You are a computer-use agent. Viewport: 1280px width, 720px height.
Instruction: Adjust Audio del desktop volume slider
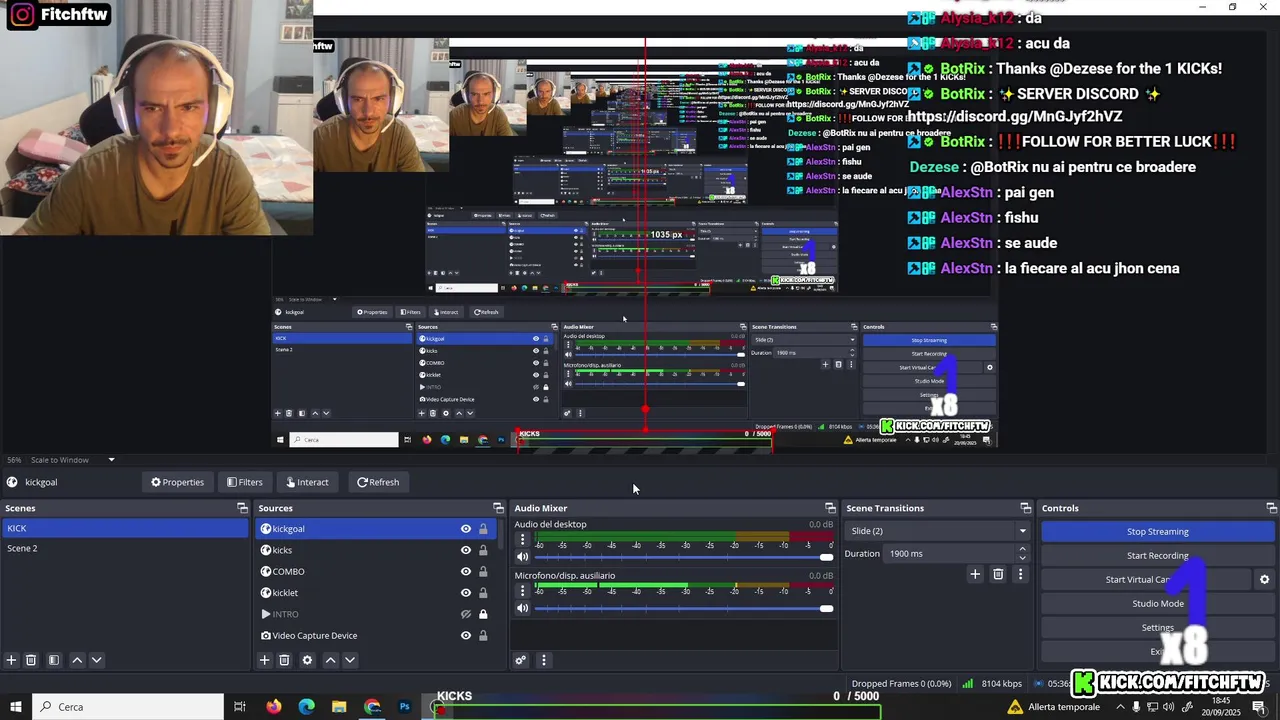click(x=685, y=557)
